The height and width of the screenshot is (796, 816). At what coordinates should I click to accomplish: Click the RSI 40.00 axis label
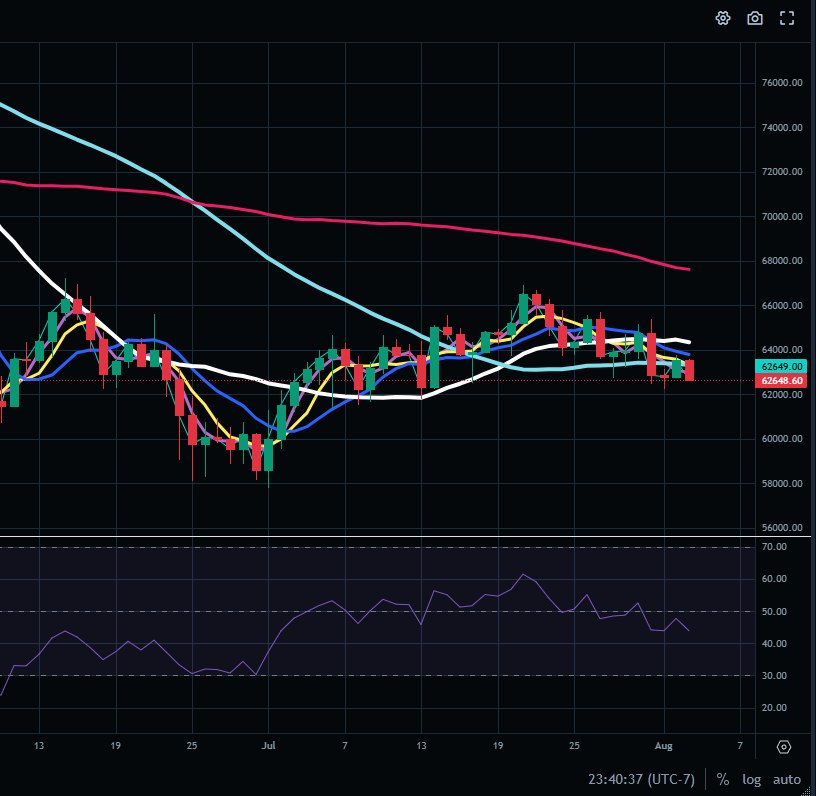(x=774, y=644)
